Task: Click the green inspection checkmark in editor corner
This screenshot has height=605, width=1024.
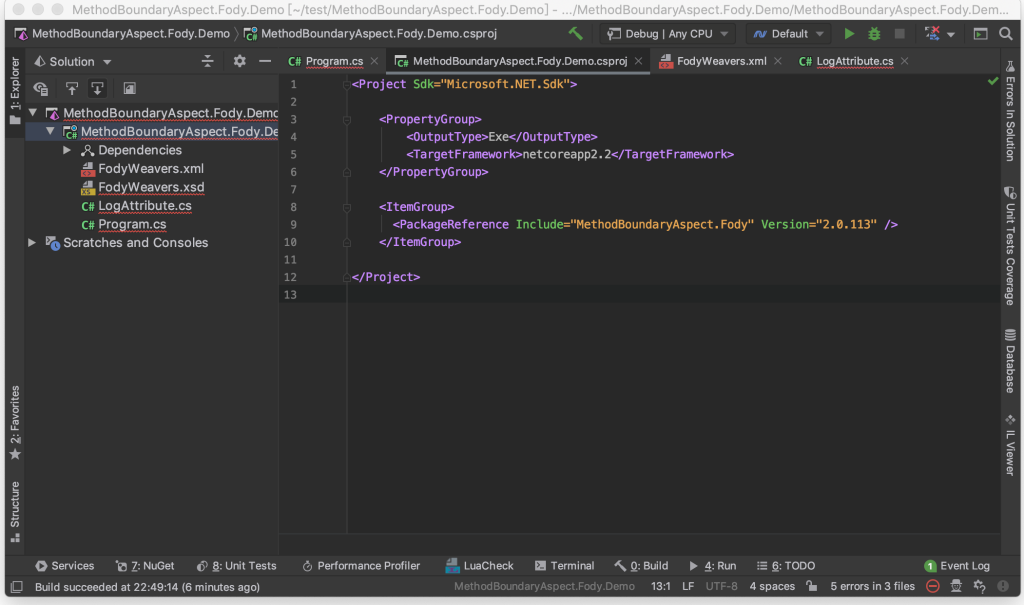Action: pyautogui.click(x=993, y=81)
